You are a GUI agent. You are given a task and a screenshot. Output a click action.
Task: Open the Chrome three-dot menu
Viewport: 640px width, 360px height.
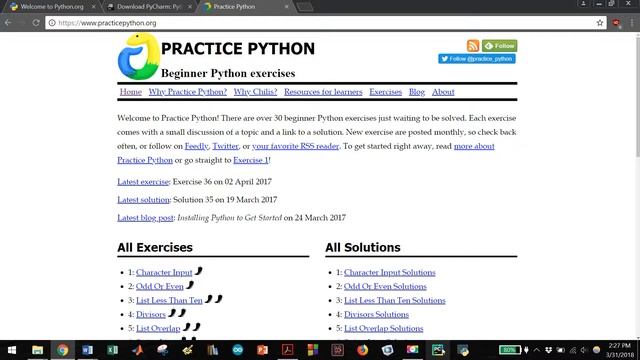[x=632, y=23]
